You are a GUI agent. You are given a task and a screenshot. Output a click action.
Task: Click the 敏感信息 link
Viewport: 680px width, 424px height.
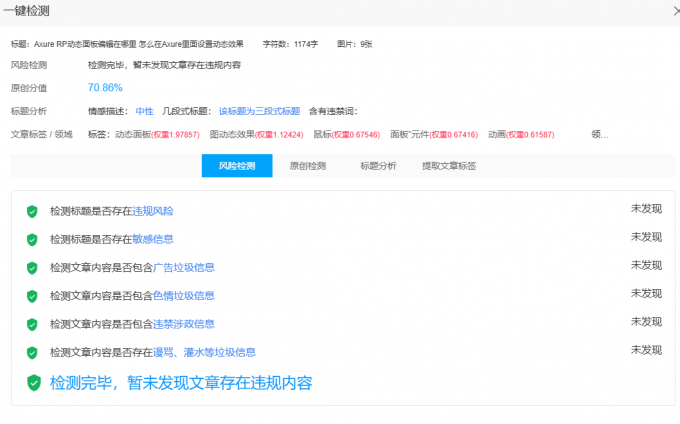pyautogui.click(x=153, y=239)
